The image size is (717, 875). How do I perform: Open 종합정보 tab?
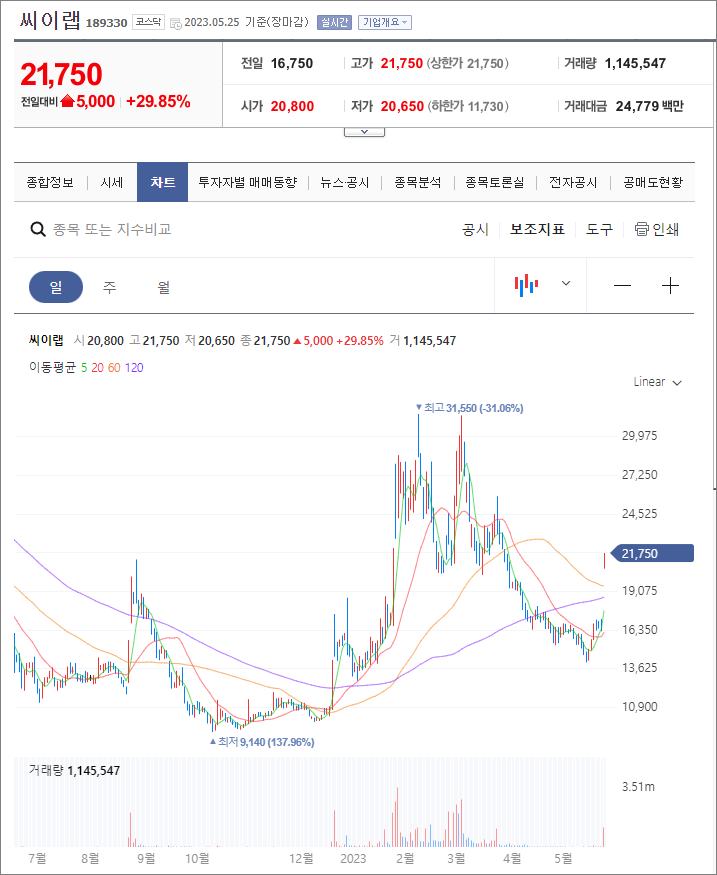click(x=50, y=182)
